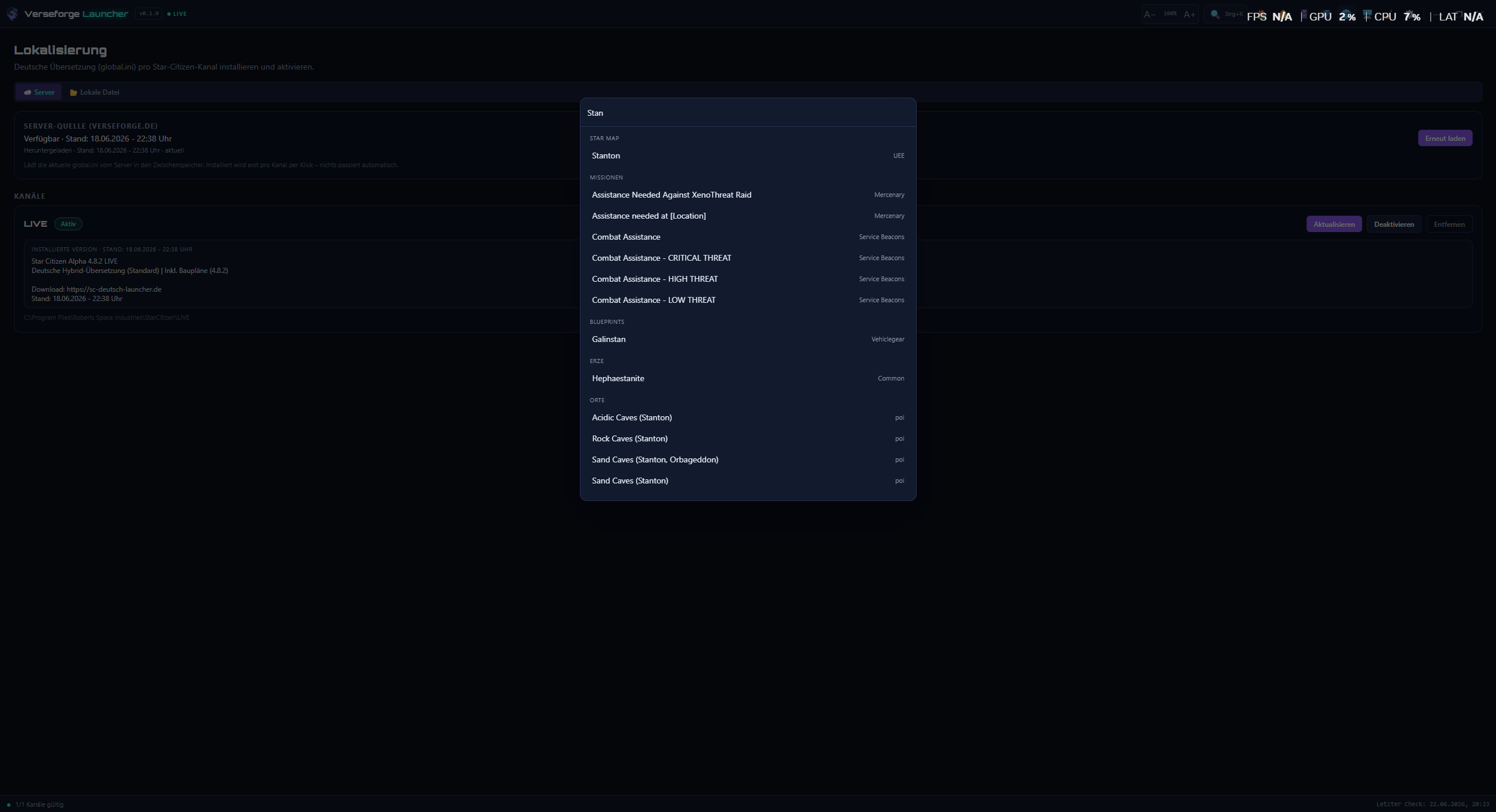Open Sand Caves (Stanton, Orbageddon) result
Viewport: 1496px width, 812px height.
[748, 459]
